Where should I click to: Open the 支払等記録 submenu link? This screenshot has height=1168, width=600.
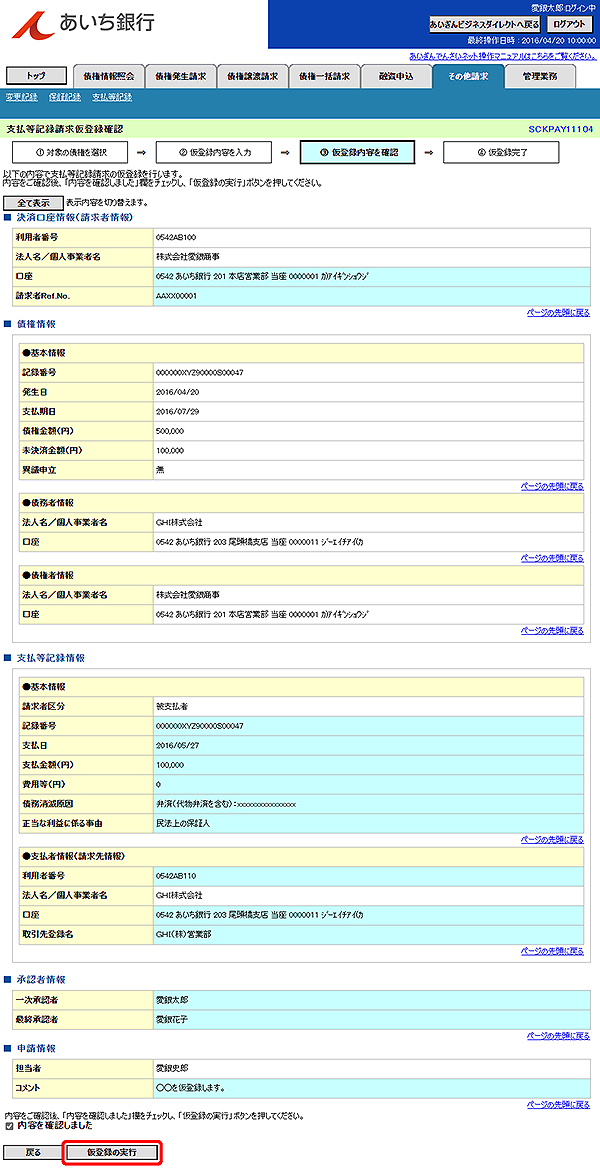113,97
